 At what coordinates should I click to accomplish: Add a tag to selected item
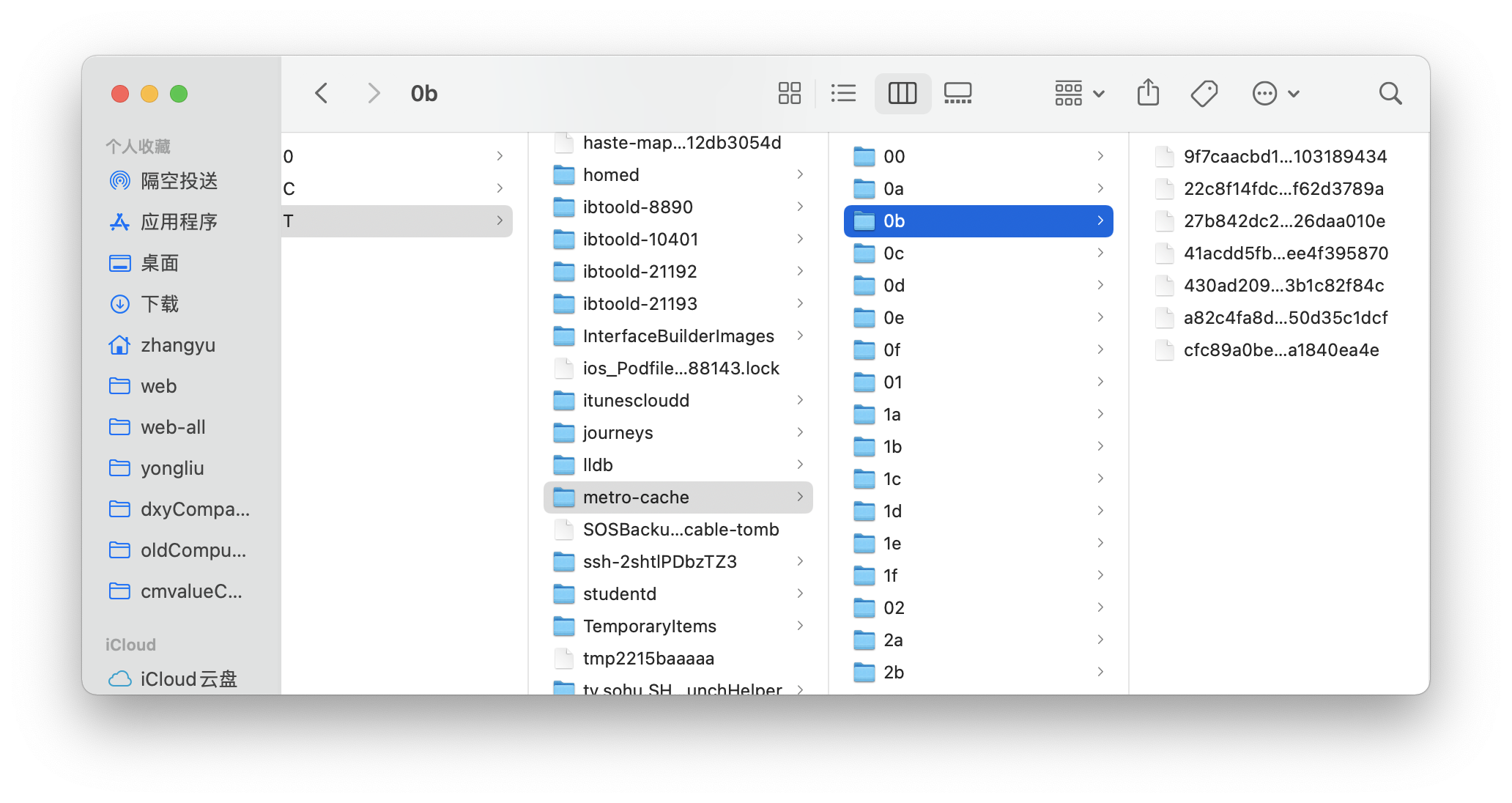pos(1203,92)
